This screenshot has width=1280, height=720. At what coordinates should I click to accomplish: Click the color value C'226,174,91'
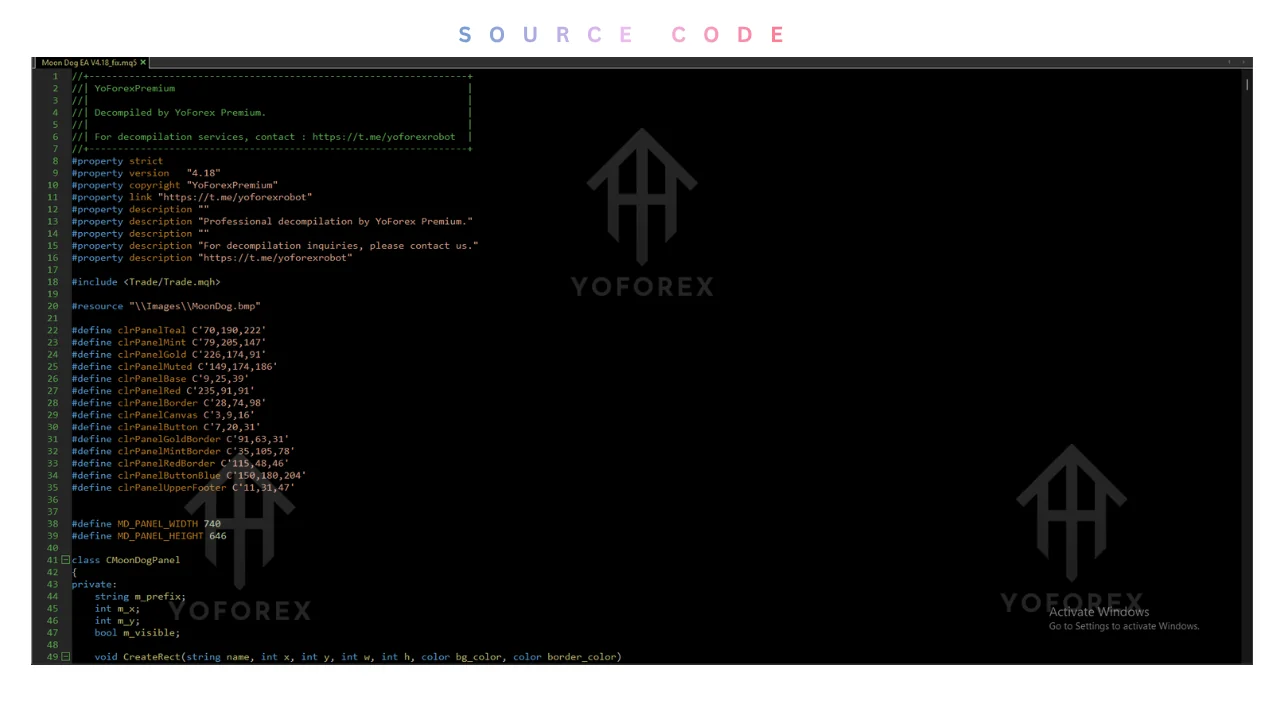coord(229,354)
